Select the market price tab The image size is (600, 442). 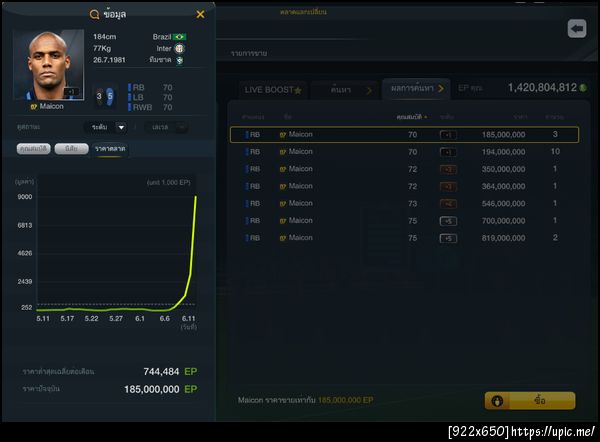point(110,149)
